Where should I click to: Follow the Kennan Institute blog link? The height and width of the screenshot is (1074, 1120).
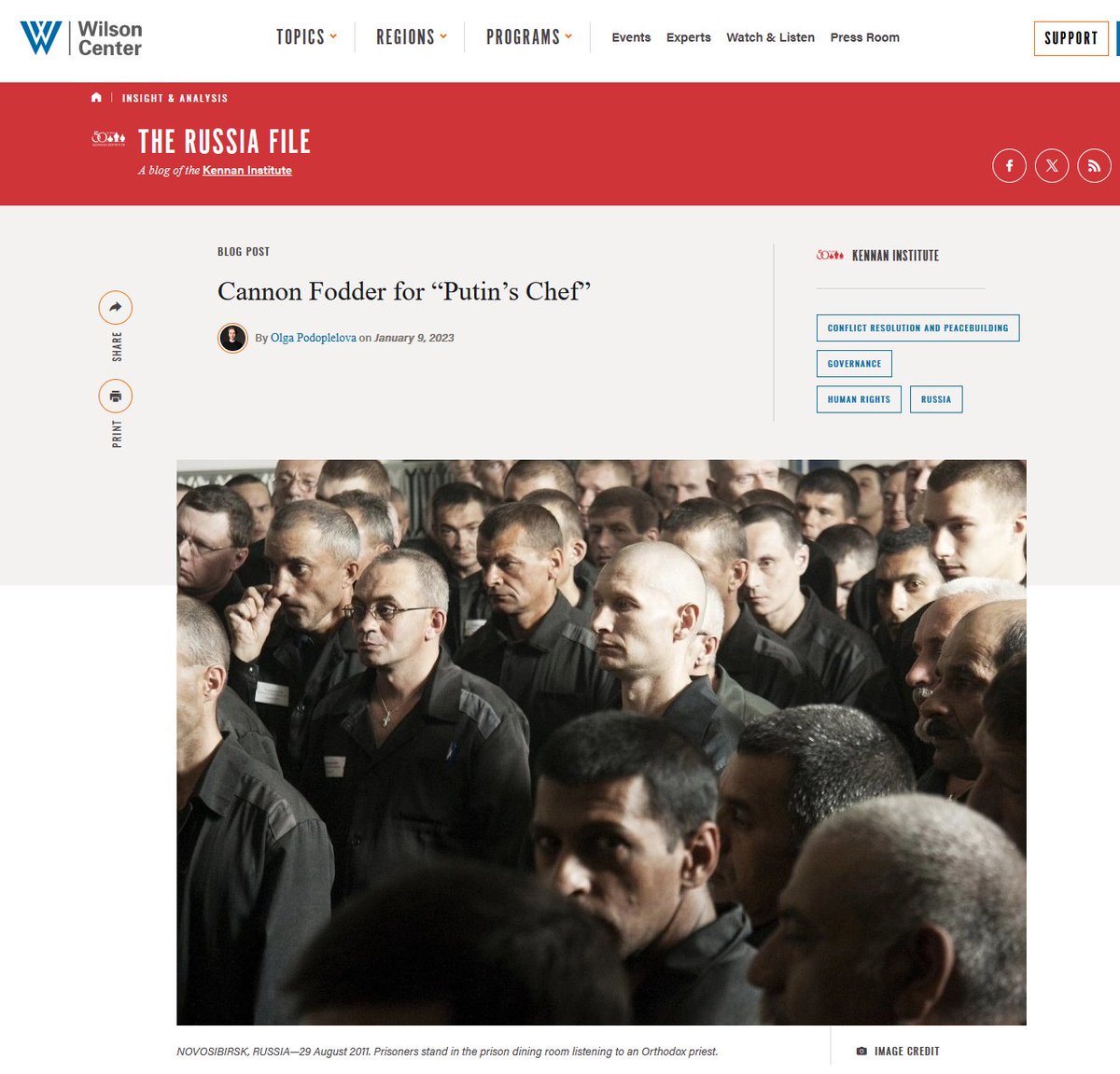coord(247,170)
